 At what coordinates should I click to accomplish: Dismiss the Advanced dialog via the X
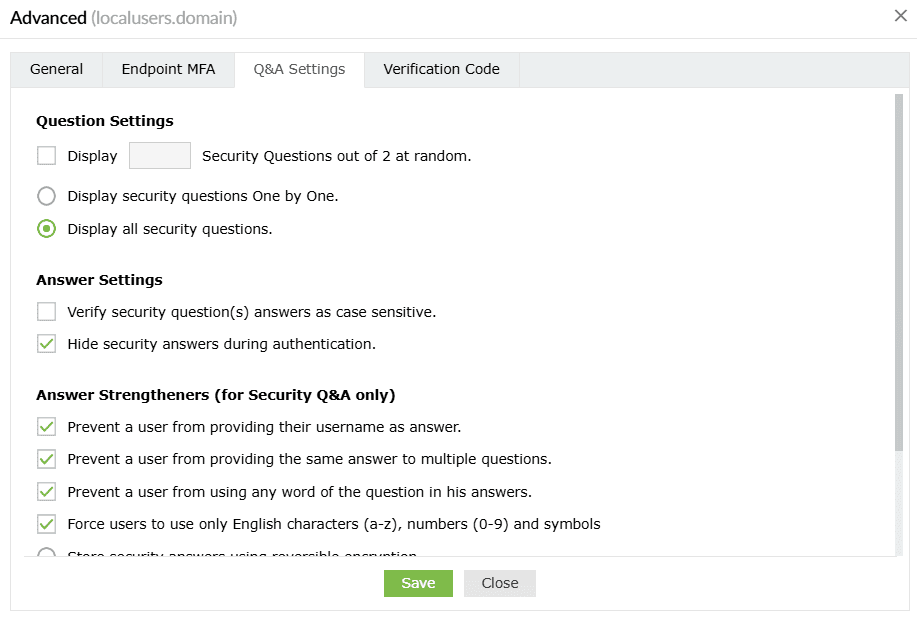point(901,16)
